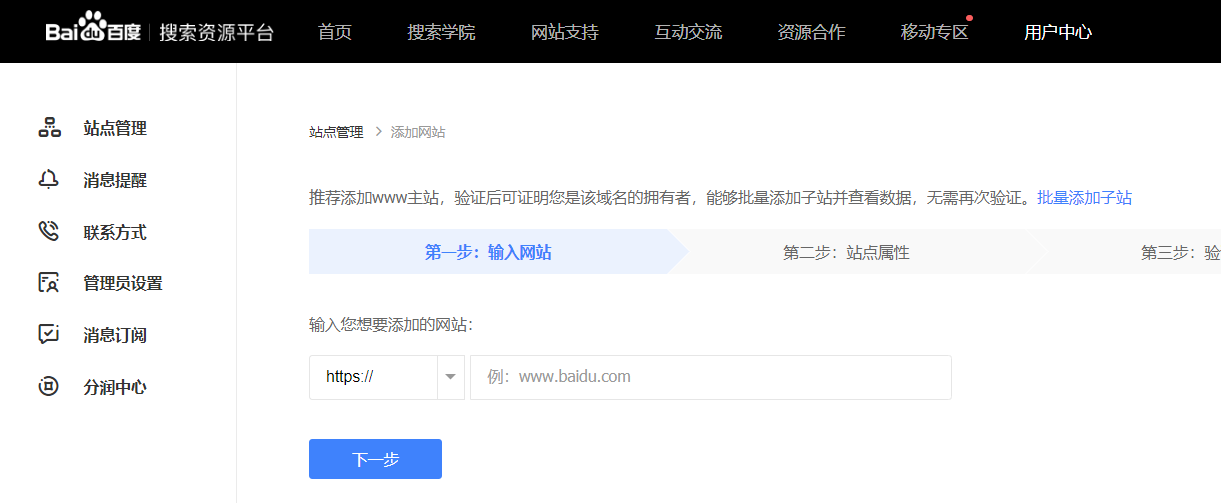Open the 首页 top menu item
This screenshot has height=503, width=1221.
point(335,32)
